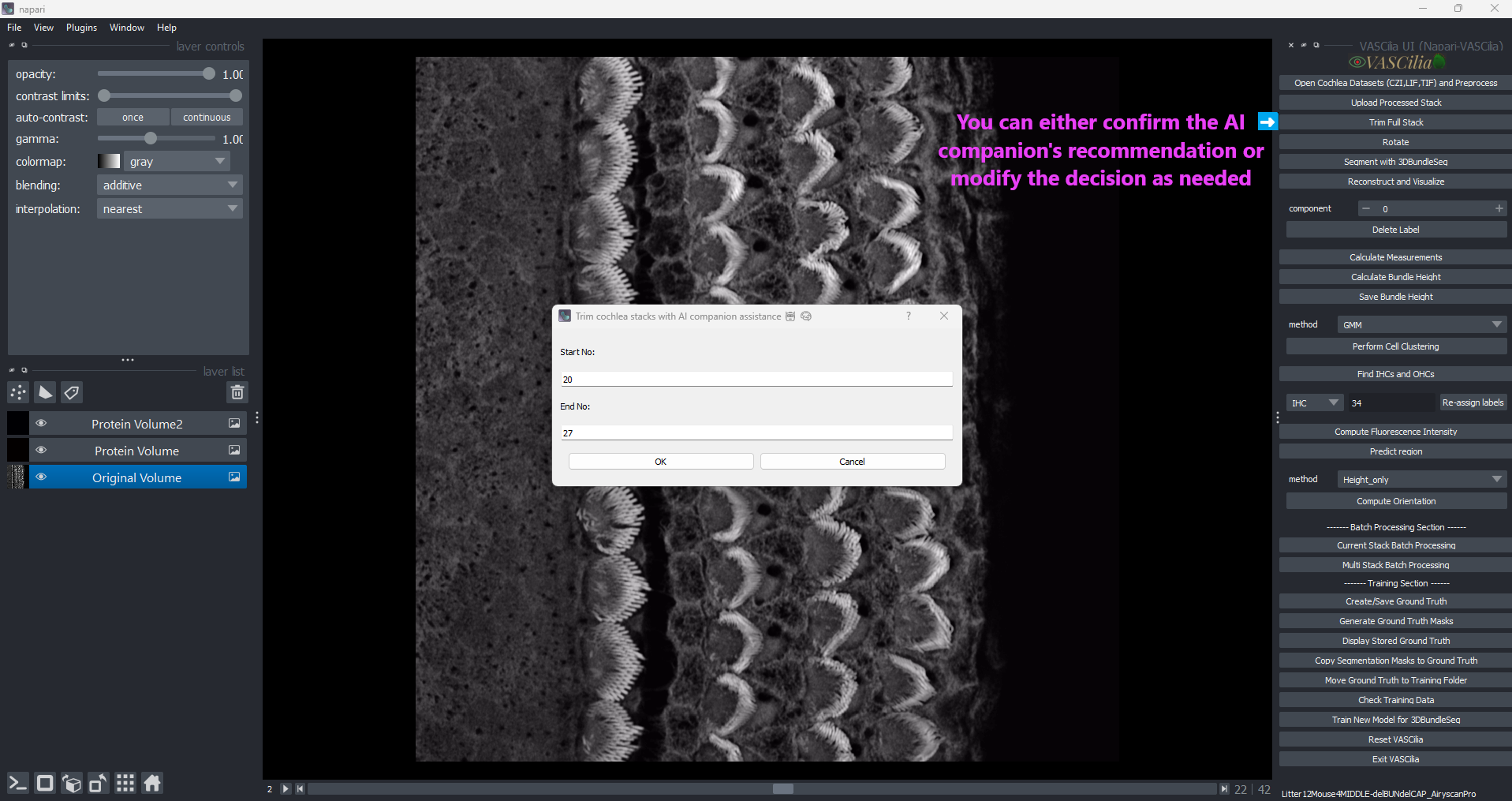Hide the Protein Volume2 layer

[x=41, y=424]
